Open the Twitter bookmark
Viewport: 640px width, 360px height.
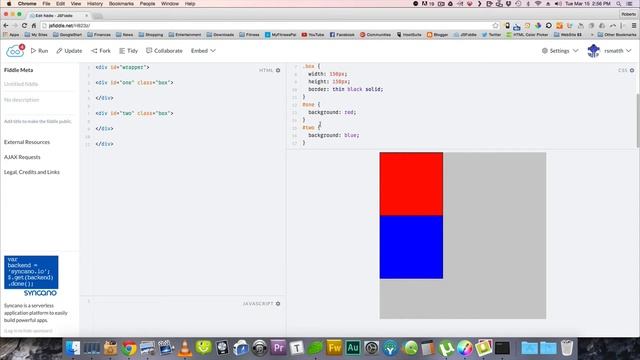[491, 35]
